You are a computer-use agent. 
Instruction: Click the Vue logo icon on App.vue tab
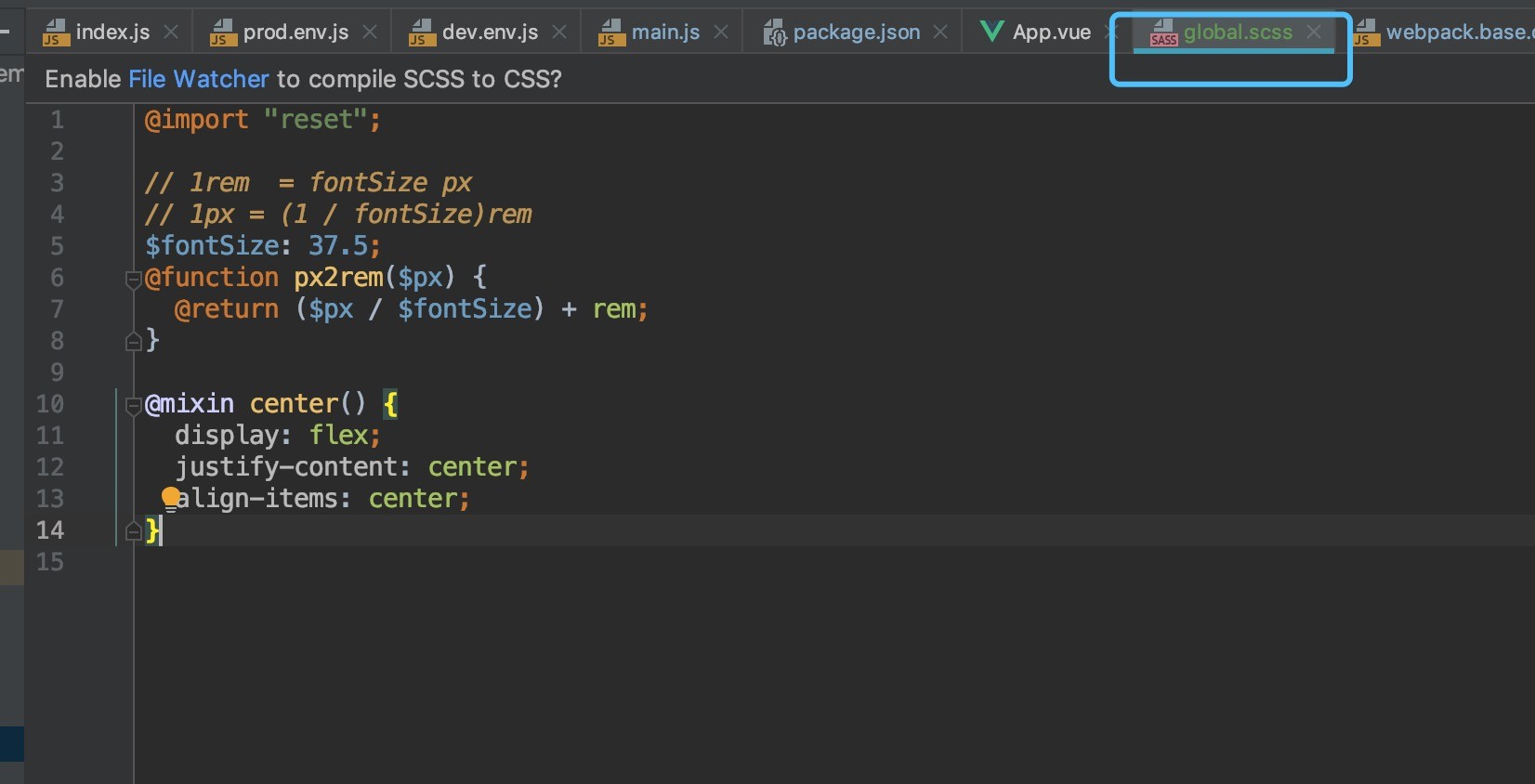point(992,32)
